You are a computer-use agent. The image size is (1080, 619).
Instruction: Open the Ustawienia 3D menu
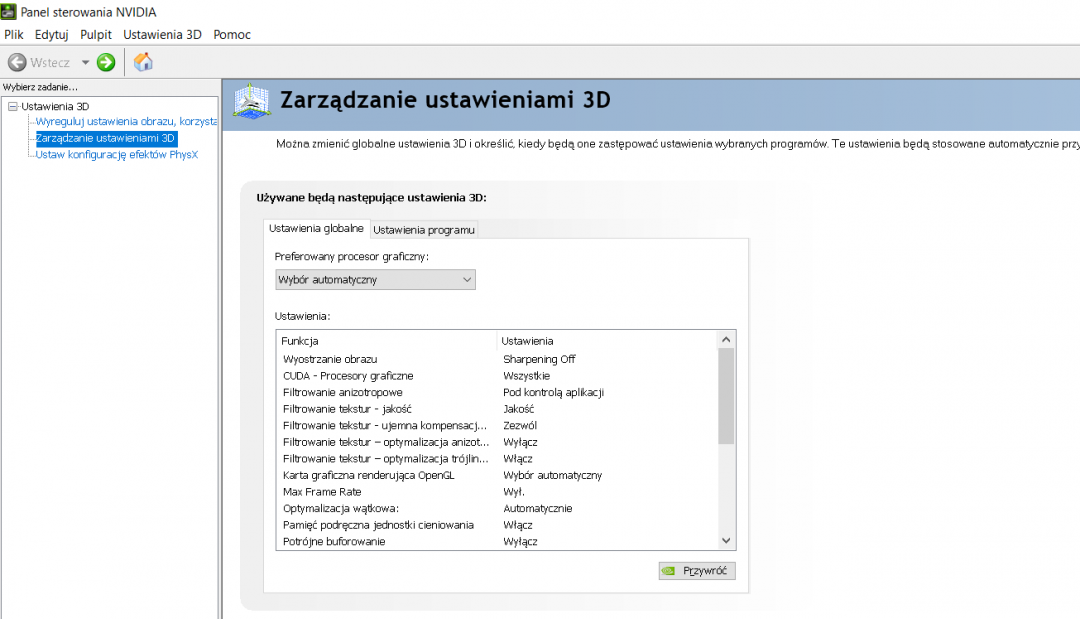pos(162,34)
